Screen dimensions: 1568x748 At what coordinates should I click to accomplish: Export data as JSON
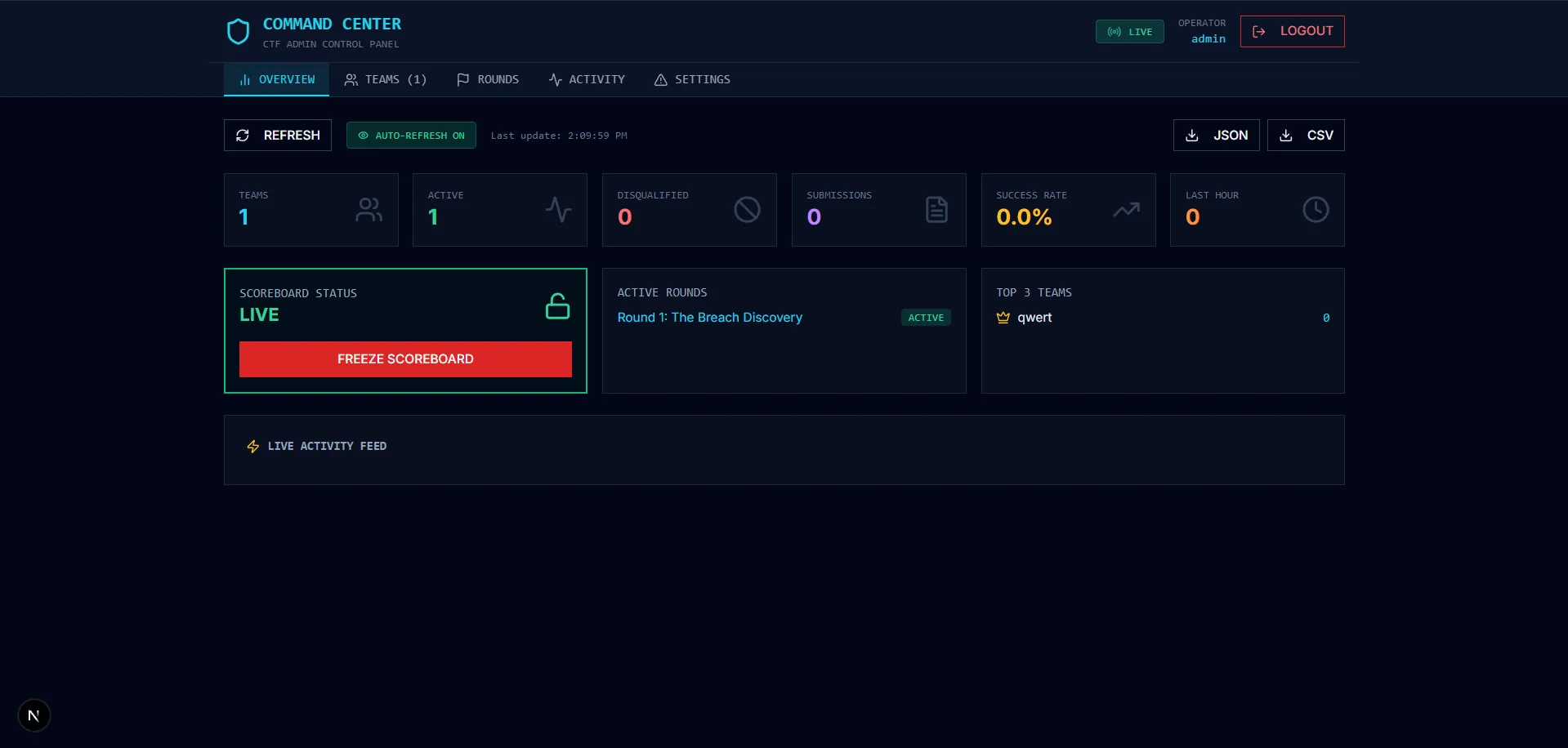(x=1216, y=136)
